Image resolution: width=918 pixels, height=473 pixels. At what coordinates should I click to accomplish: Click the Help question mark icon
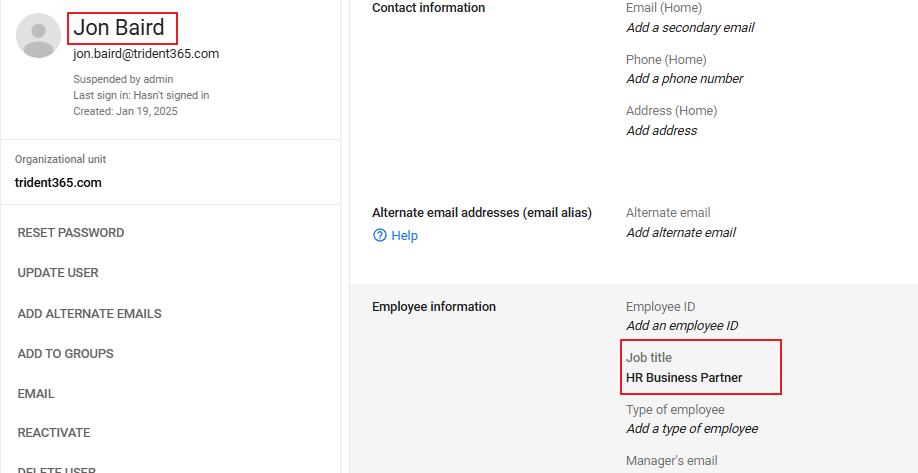click(380, 236)
